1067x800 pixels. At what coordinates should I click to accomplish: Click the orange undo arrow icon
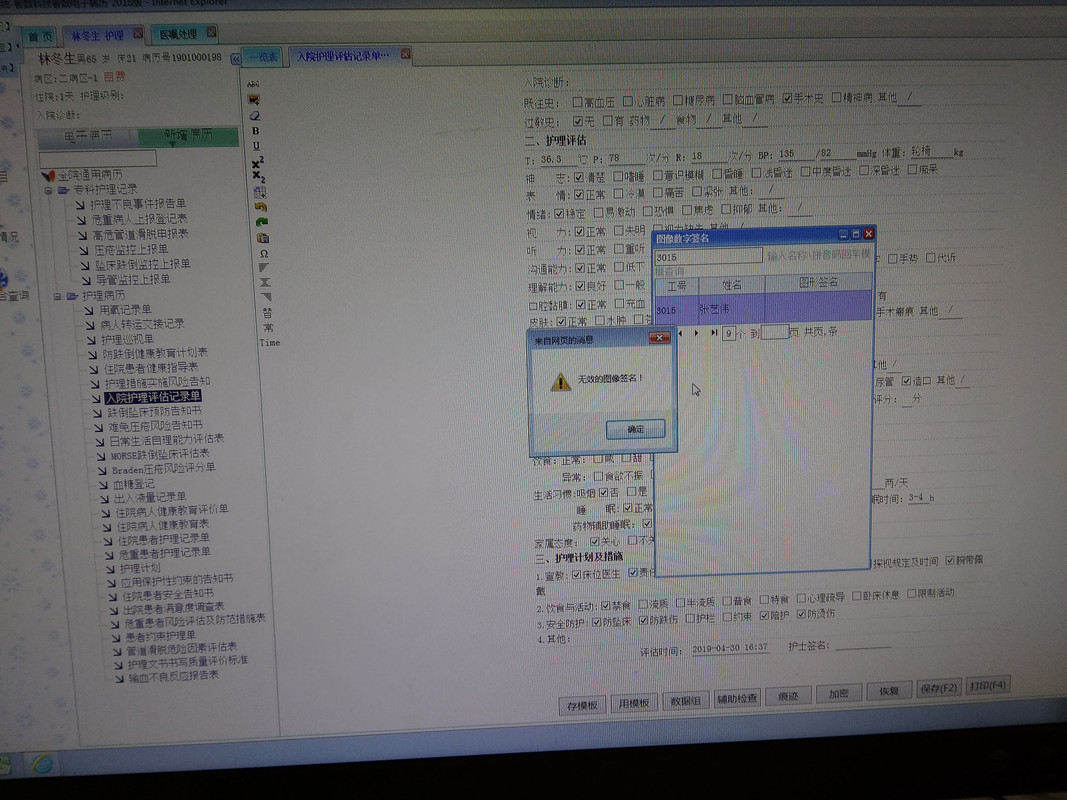click(260, 207)
